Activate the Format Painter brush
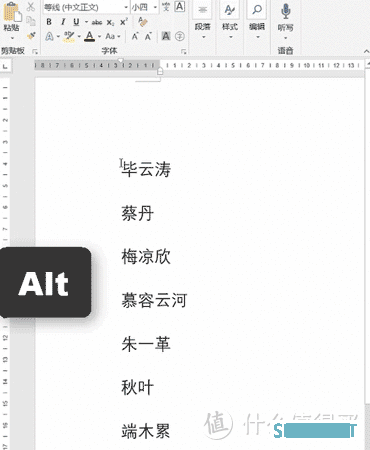 tap(31, 36)
